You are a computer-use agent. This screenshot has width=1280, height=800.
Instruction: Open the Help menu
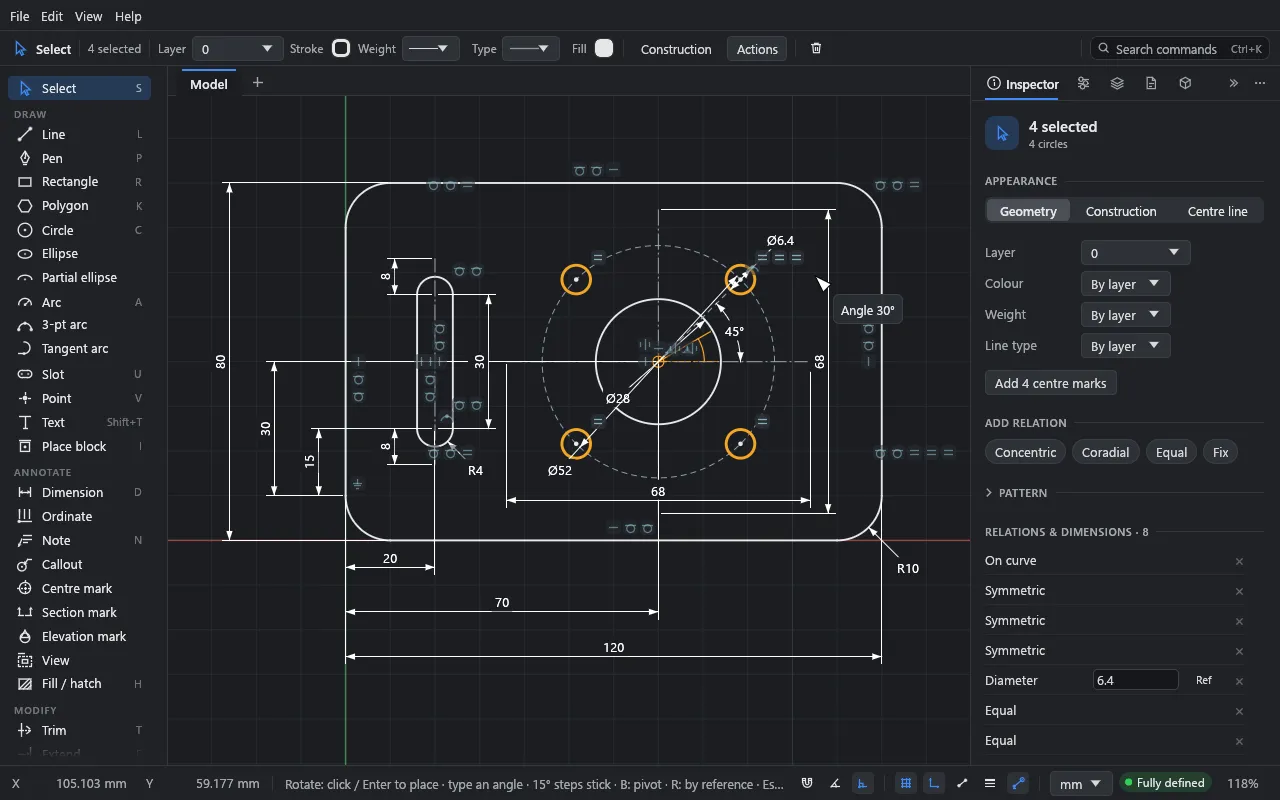pos(128,16)
